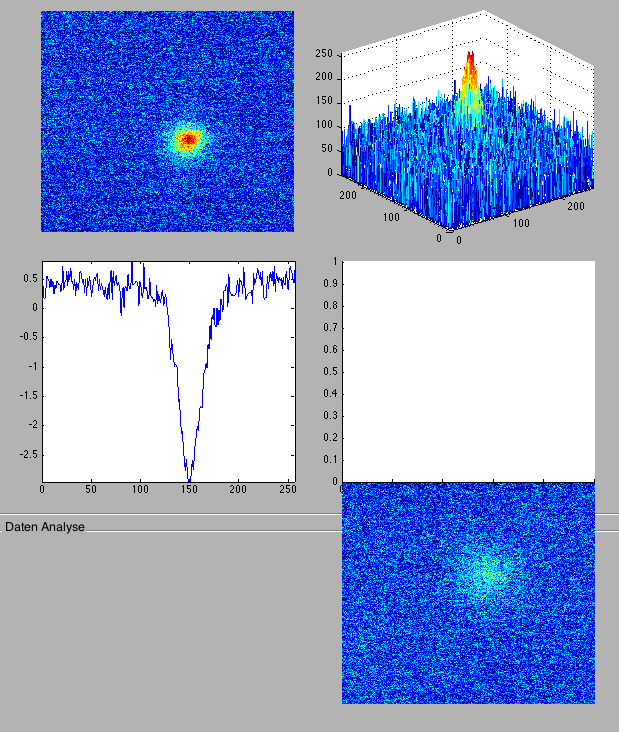This screenshot has width=619, height=732.
Task: Click the 0.9 y-axis tick of the empty axes
Action: click(x=331, y=284)
